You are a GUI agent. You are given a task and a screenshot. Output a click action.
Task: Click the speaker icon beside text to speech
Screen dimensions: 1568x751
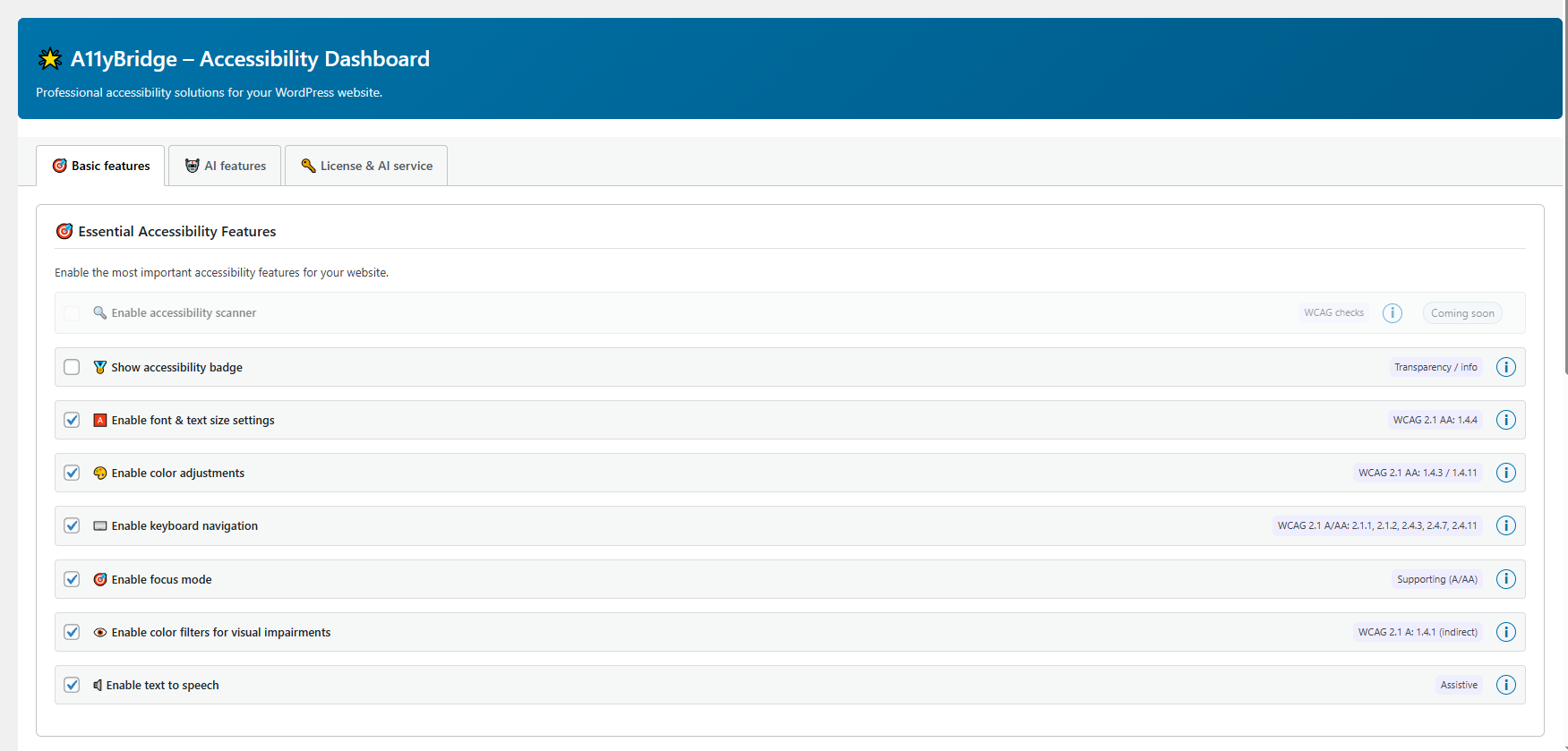pos(98,685)
